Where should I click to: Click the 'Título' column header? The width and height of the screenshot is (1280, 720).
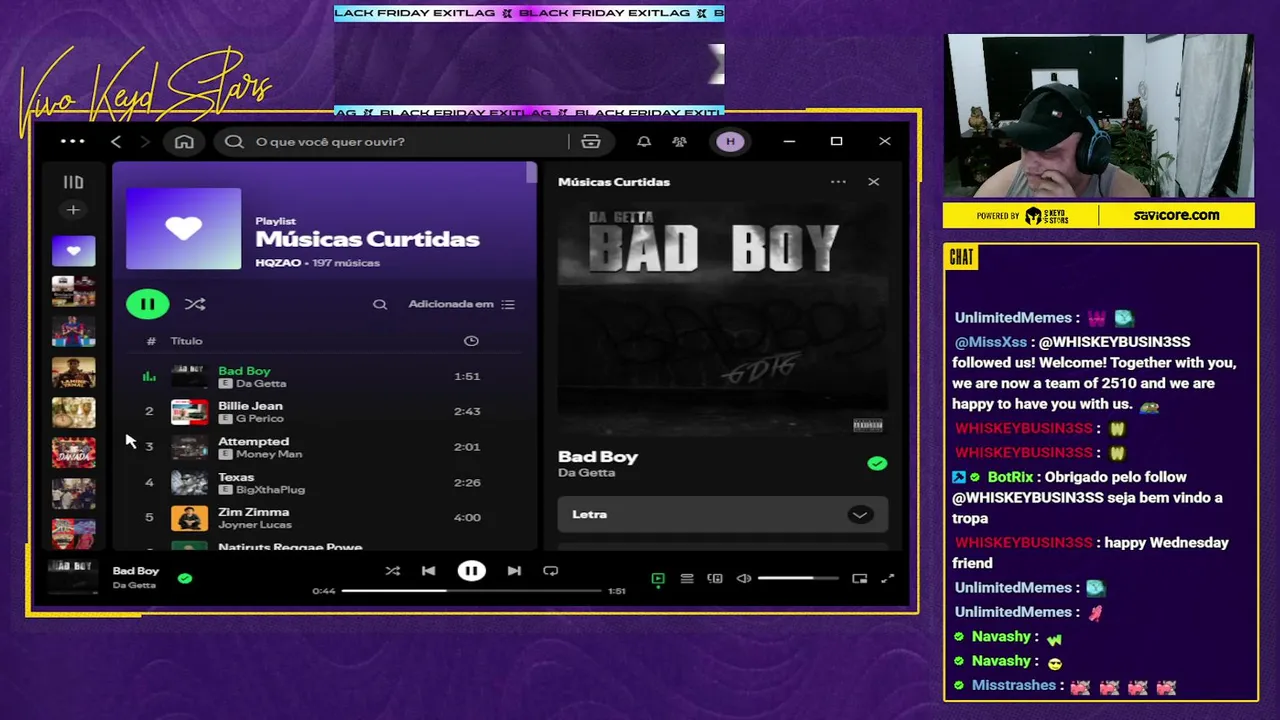point(186,341)
